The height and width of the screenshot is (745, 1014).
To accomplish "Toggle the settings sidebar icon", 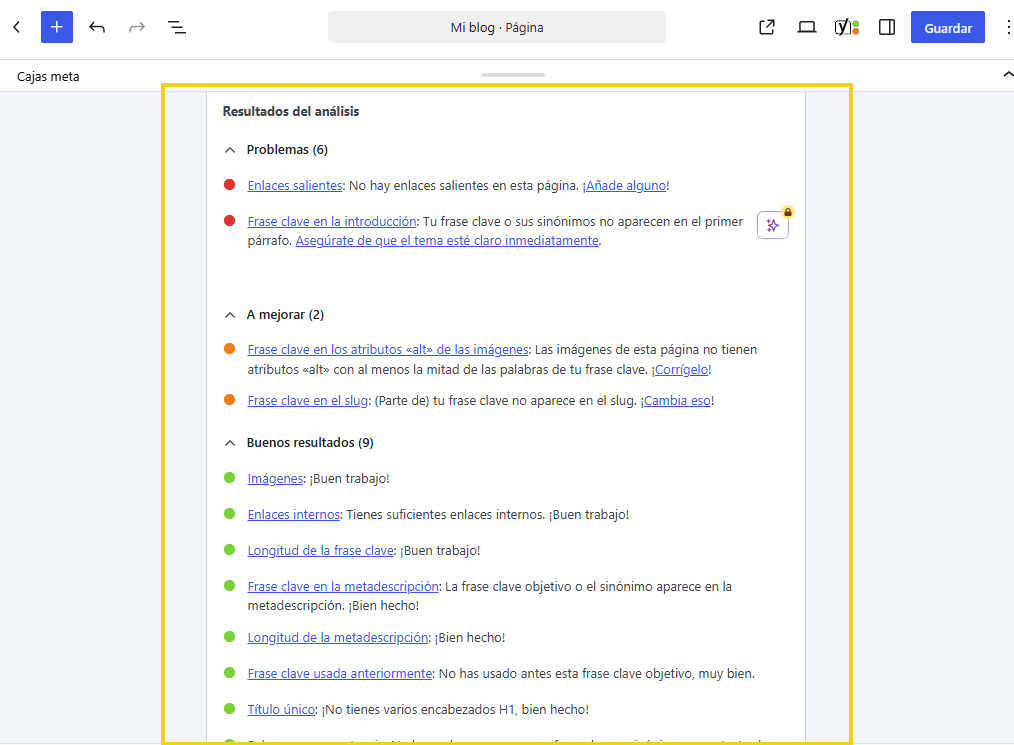I will [887, 27].
